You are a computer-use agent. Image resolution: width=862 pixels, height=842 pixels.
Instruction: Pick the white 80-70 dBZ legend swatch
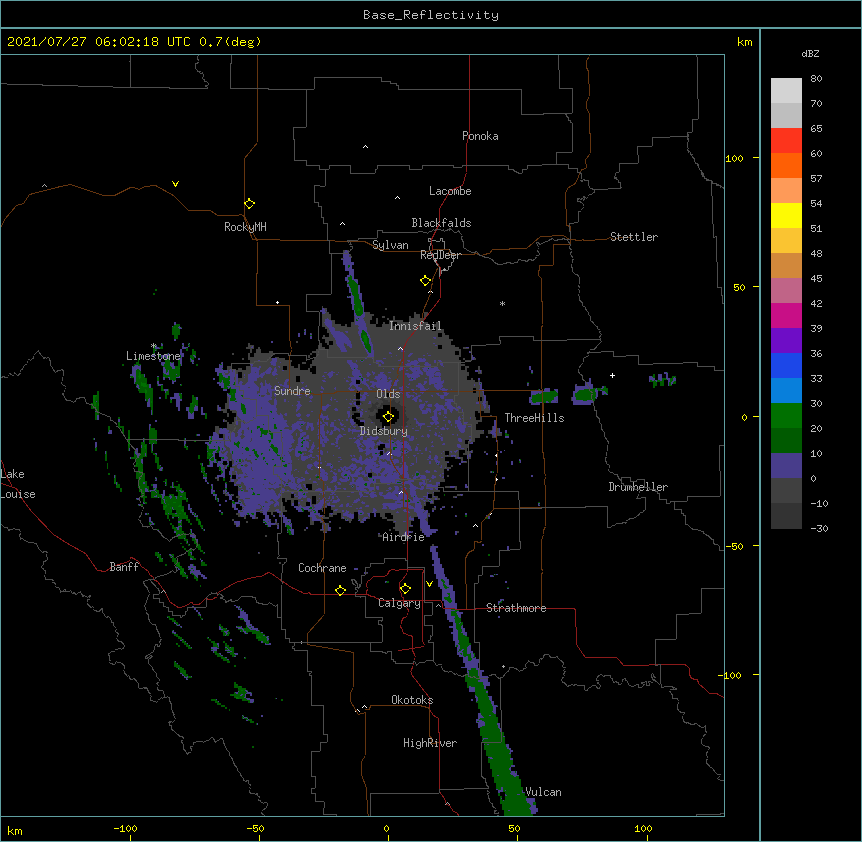(x=786, y=91)
